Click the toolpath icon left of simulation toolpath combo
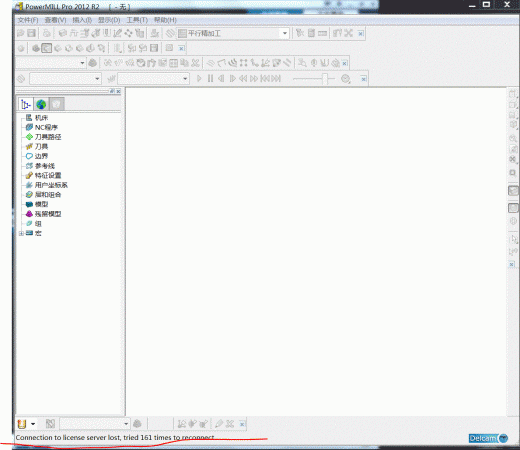 pos(21,79)
